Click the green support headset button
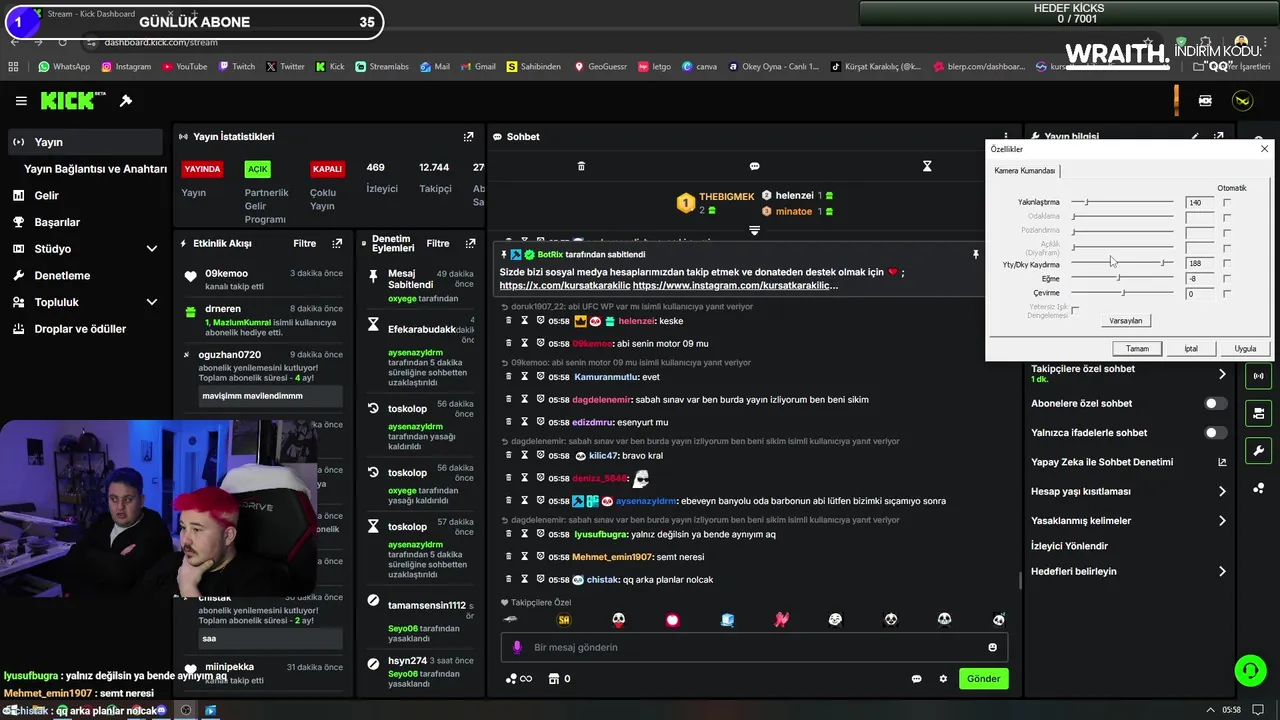 click(1250, 670)
